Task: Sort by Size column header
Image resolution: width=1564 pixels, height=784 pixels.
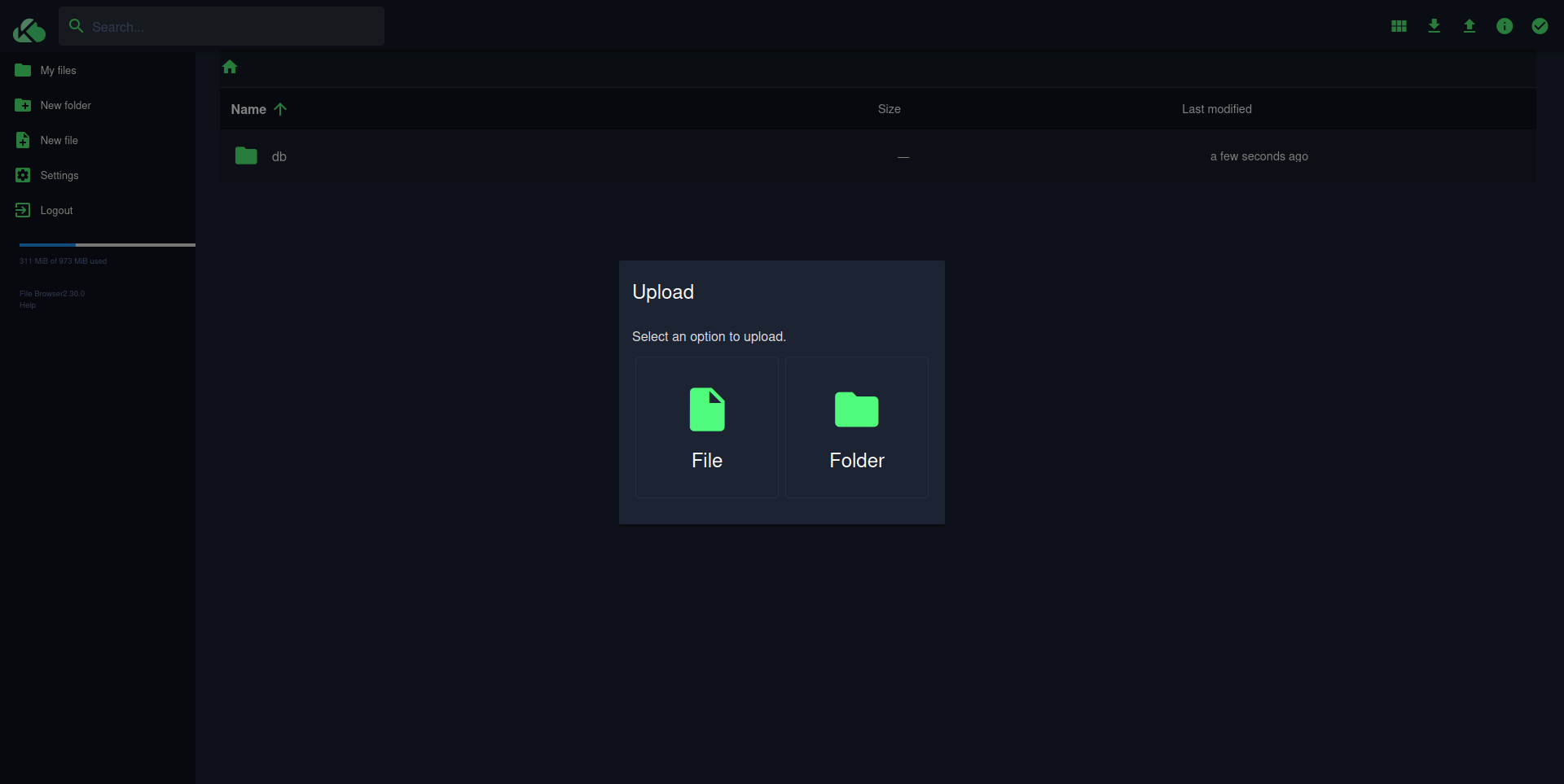Action: click(x=889, y=109)
